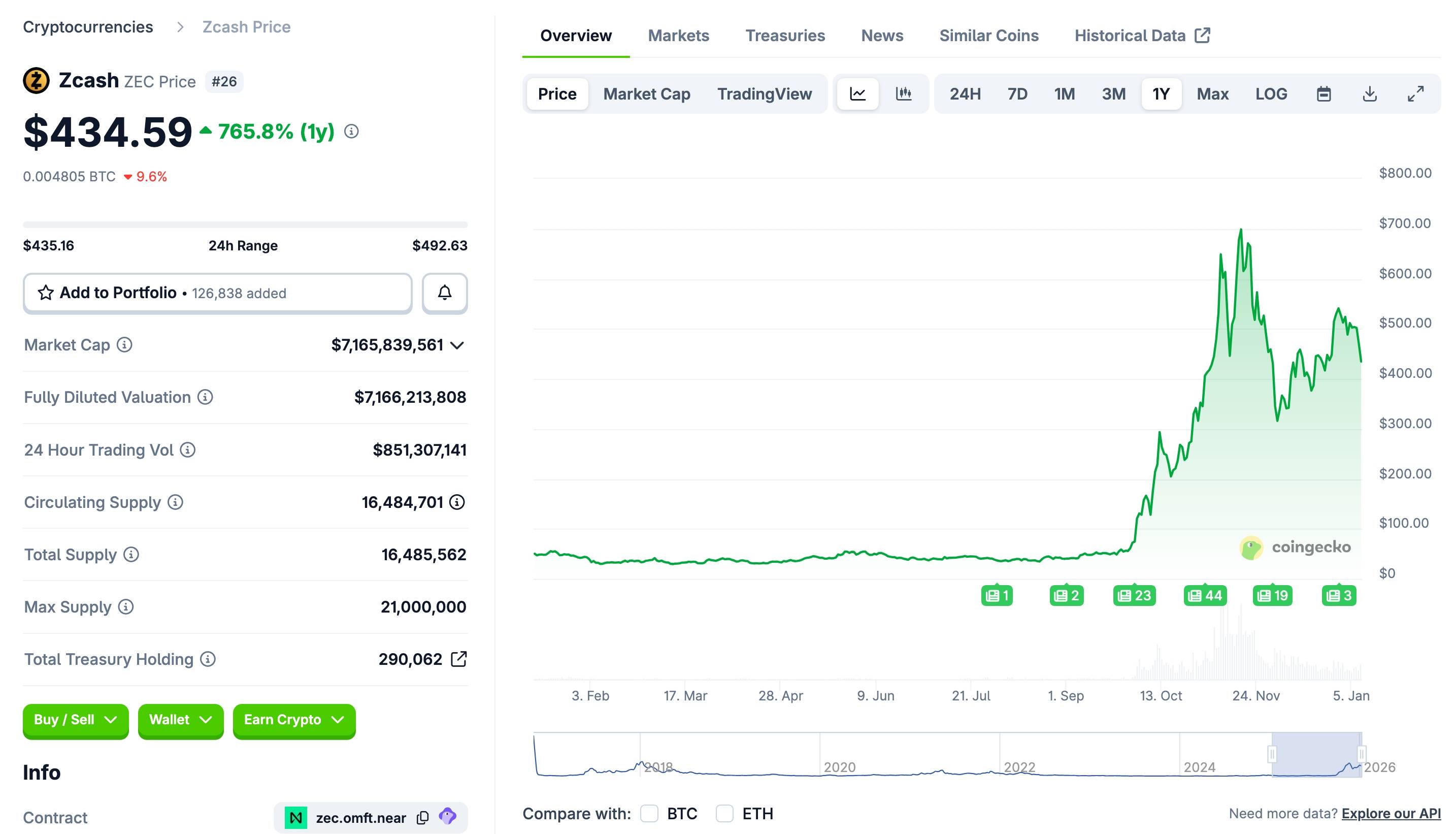Switch to the Markets tab
This screenshot has width=1456, height=834.
click(x=678, y=36)
